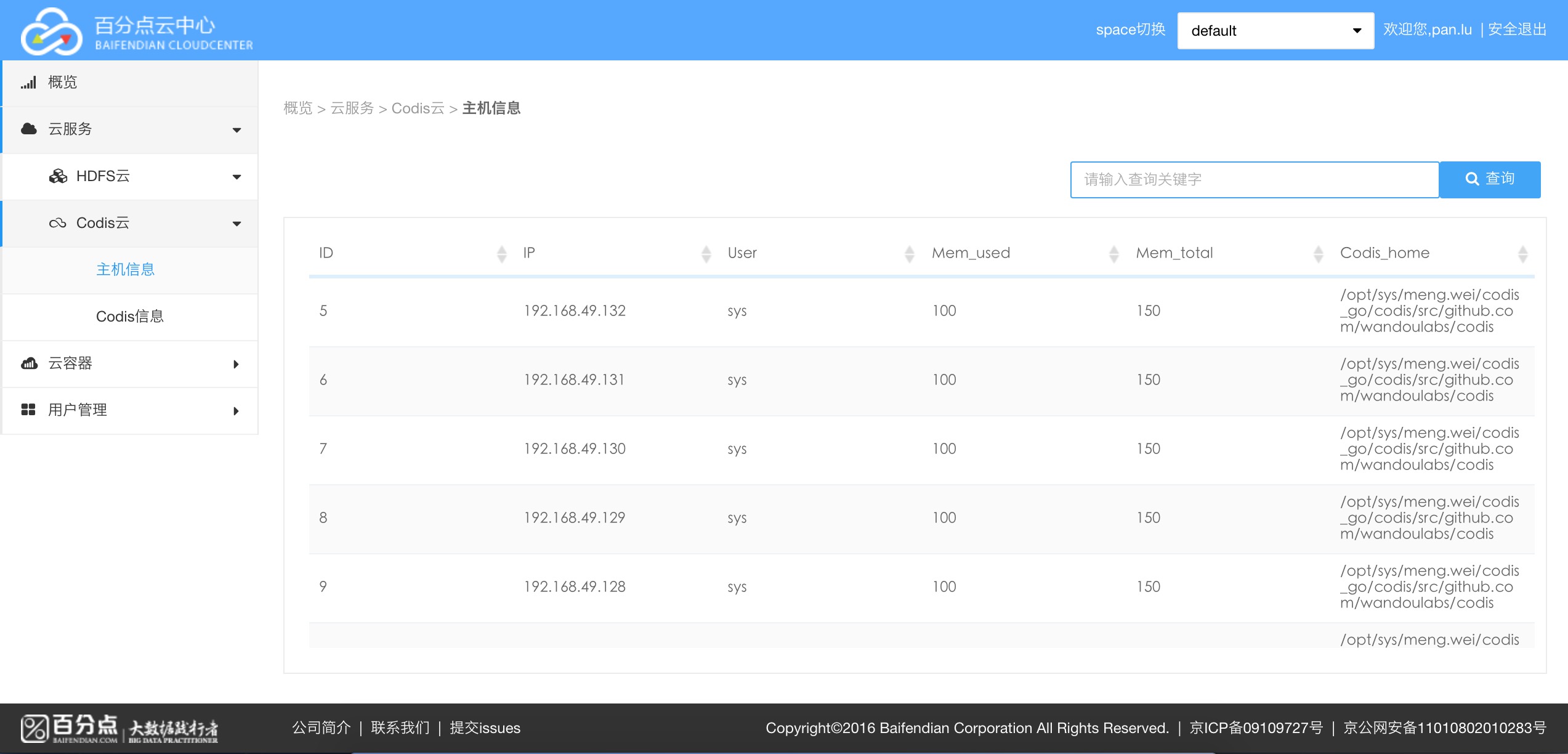Click the cloud icon beside 云服务

coord(28,129)
